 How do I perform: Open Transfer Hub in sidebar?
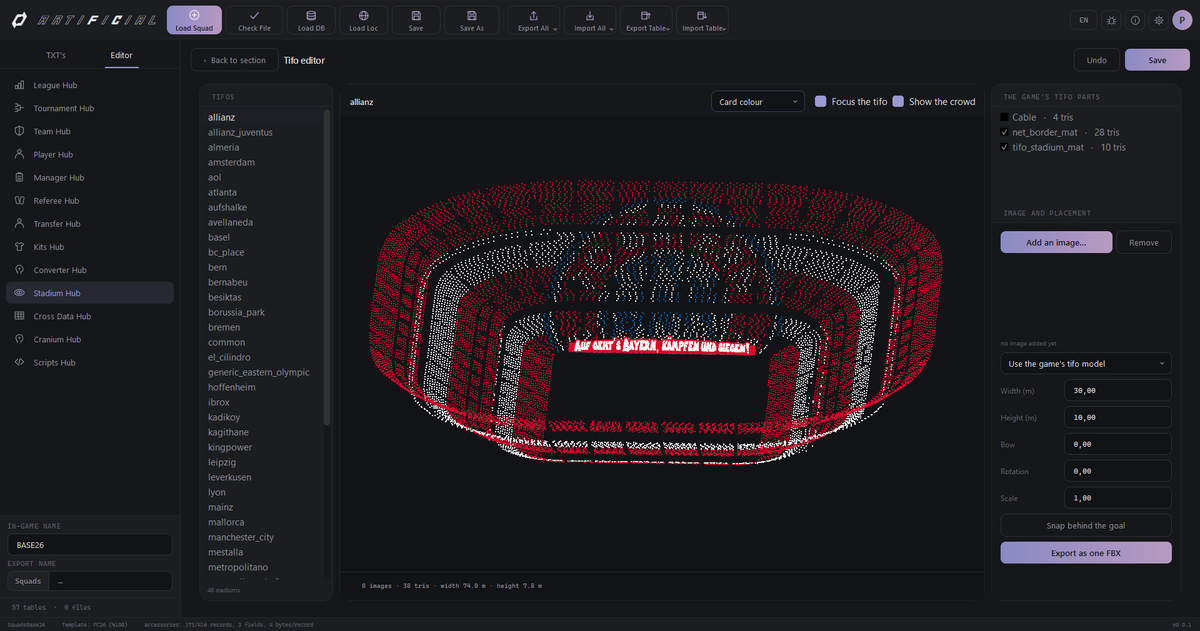pyautogui.click(x=90, y=223)
